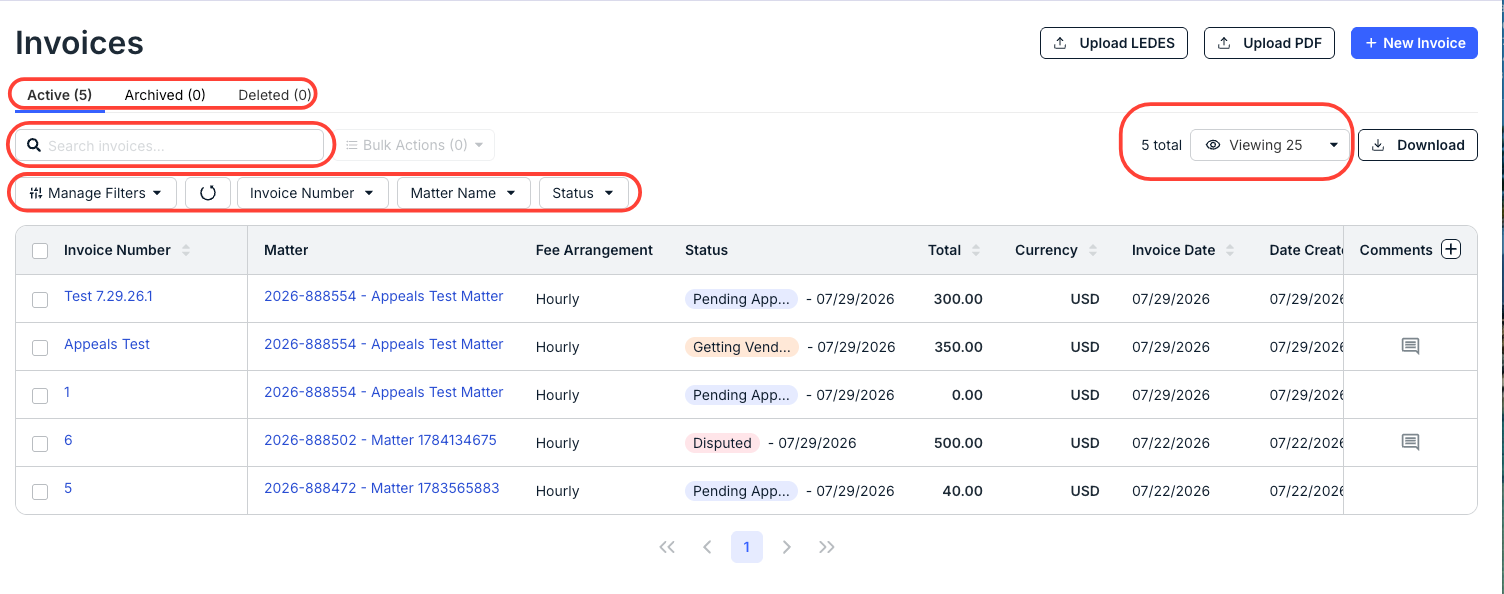Go to last page double-chevron icon

click(x=827, y=547)
